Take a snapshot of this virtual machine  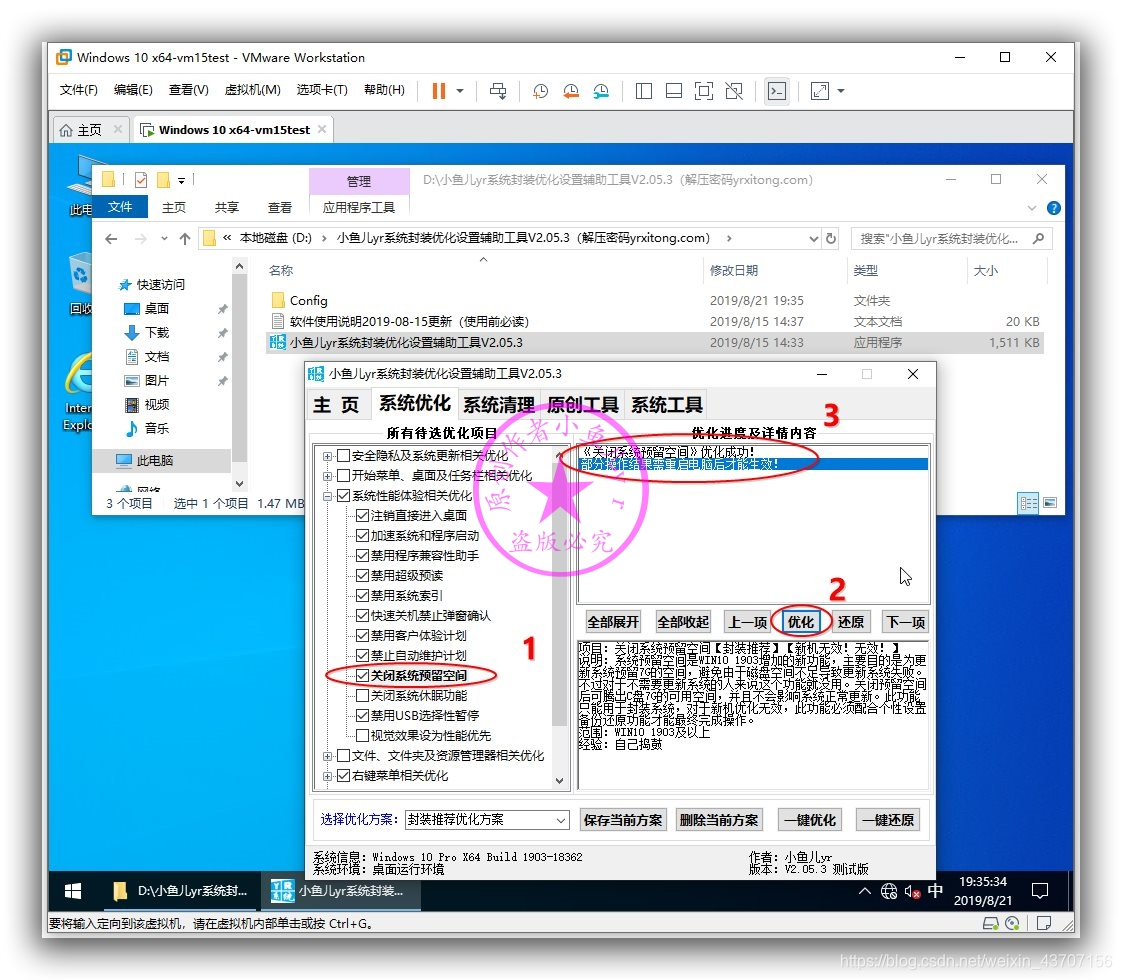pos(540,91)
